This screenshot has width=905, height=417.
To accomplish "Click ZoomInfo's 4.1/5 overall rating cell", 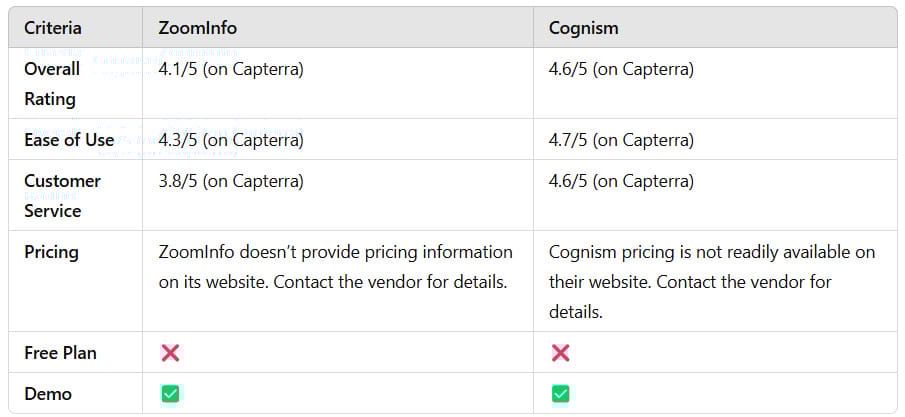I will click(x=231, y=70).
